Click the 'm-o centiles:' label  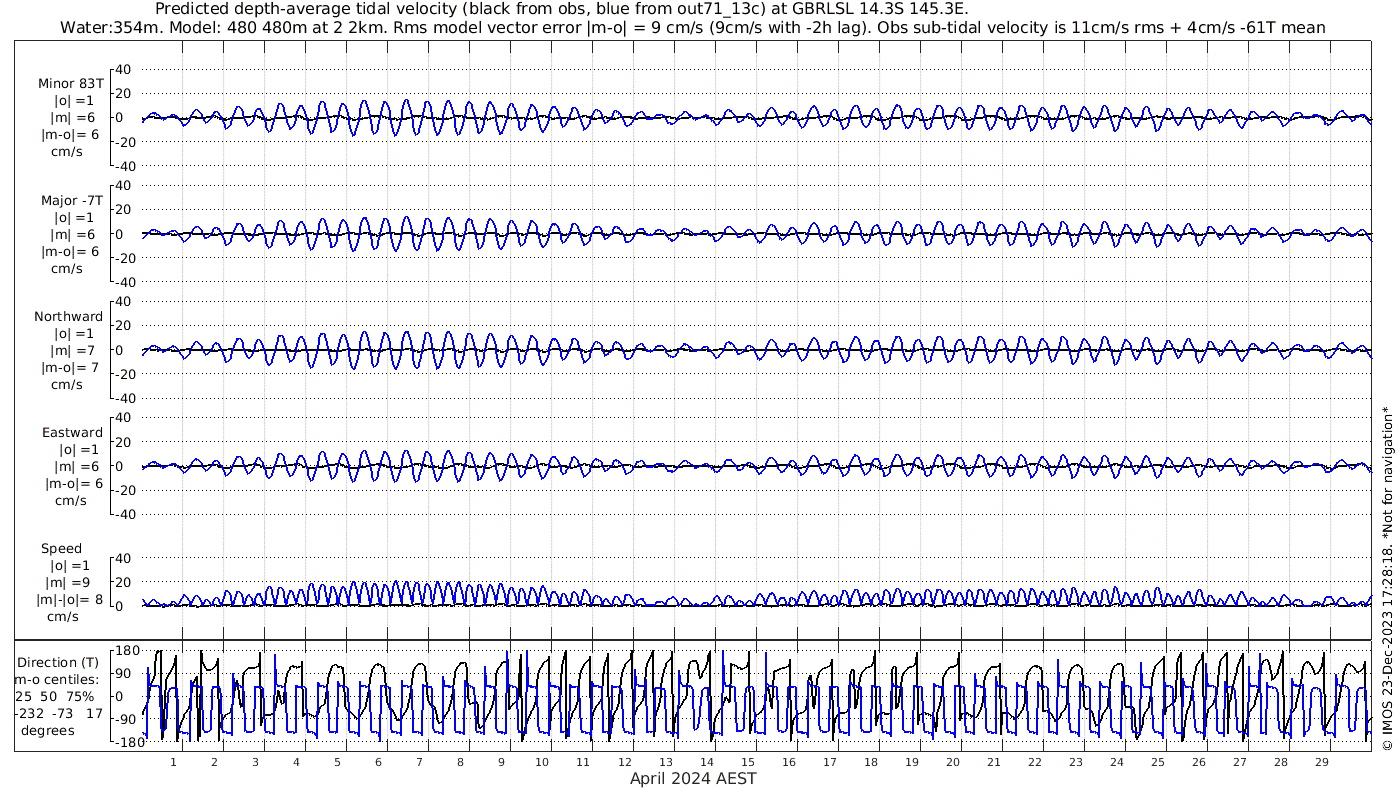[x=59, y=680]
